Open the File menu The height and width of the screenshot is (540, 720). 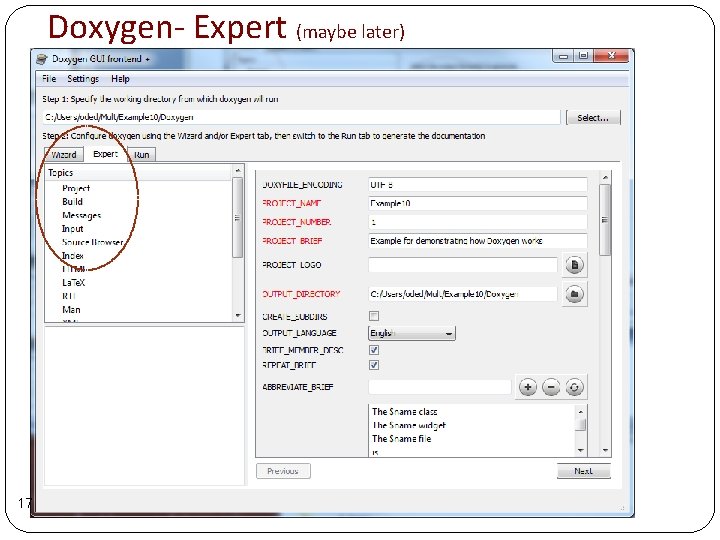coord(49,79)
